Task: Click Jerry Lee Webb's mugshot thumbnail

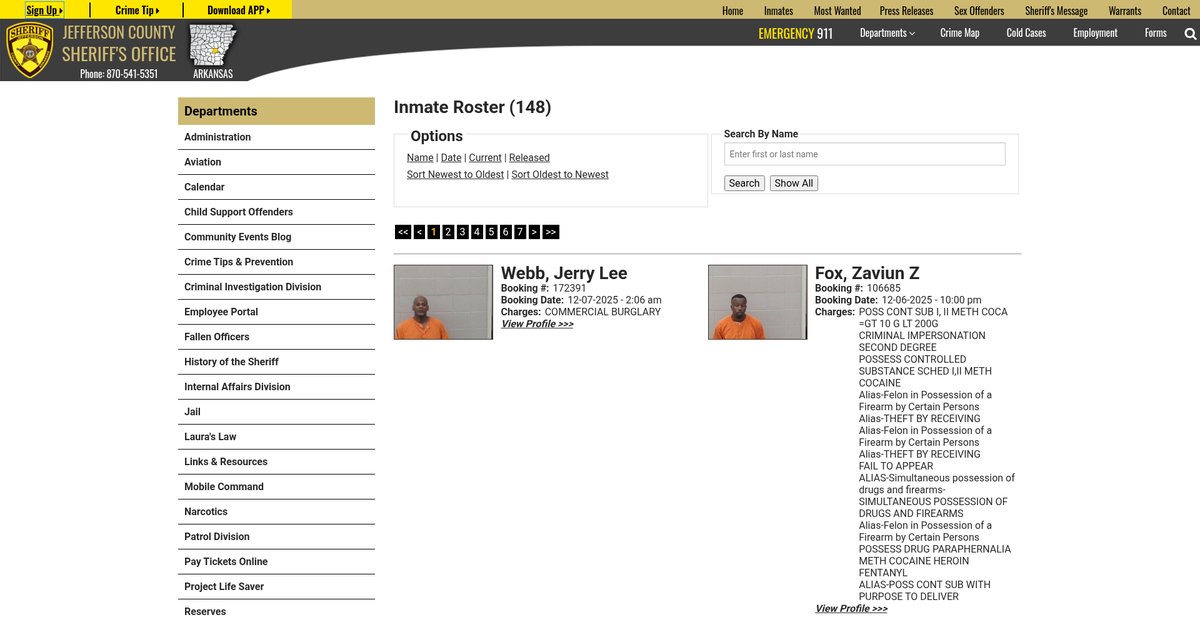Action: [443, 302]
